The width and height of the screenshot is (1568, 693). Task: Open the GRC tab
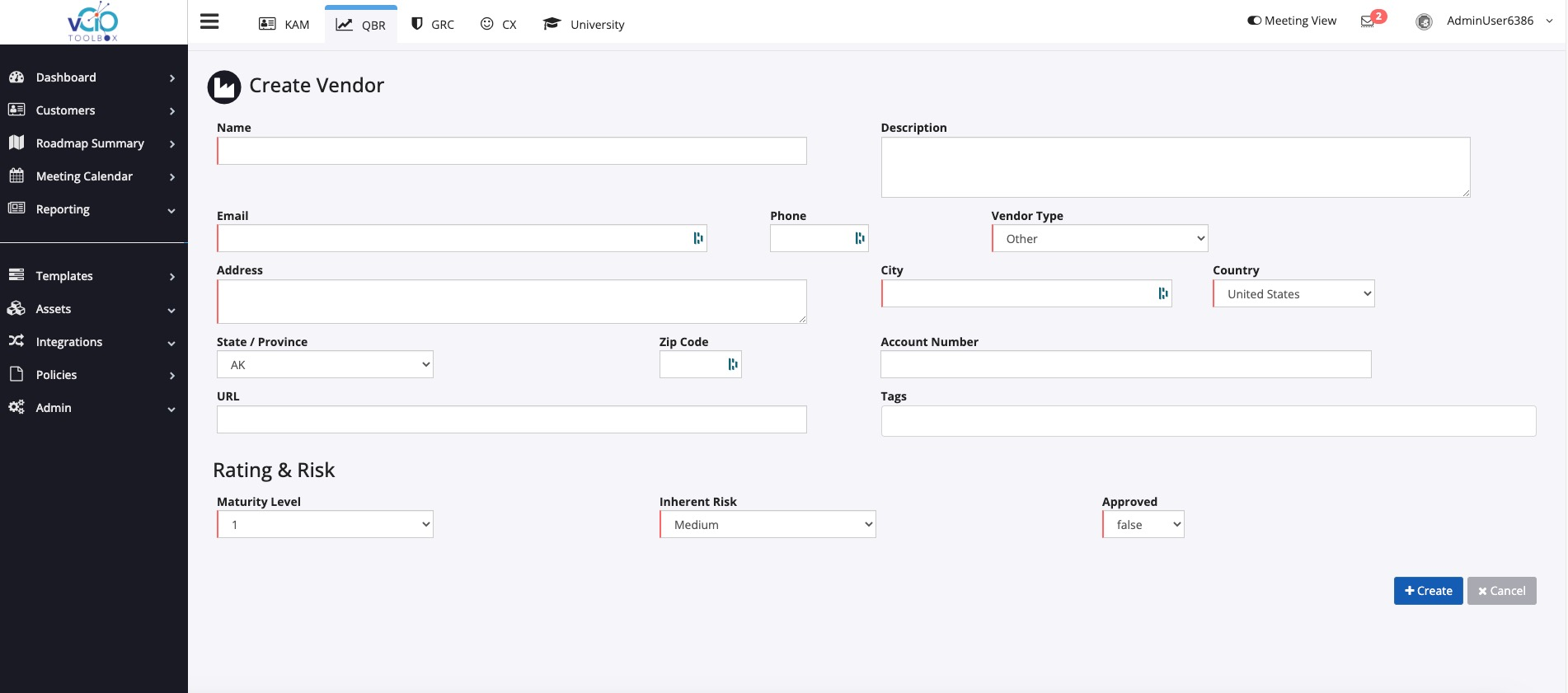433,24
